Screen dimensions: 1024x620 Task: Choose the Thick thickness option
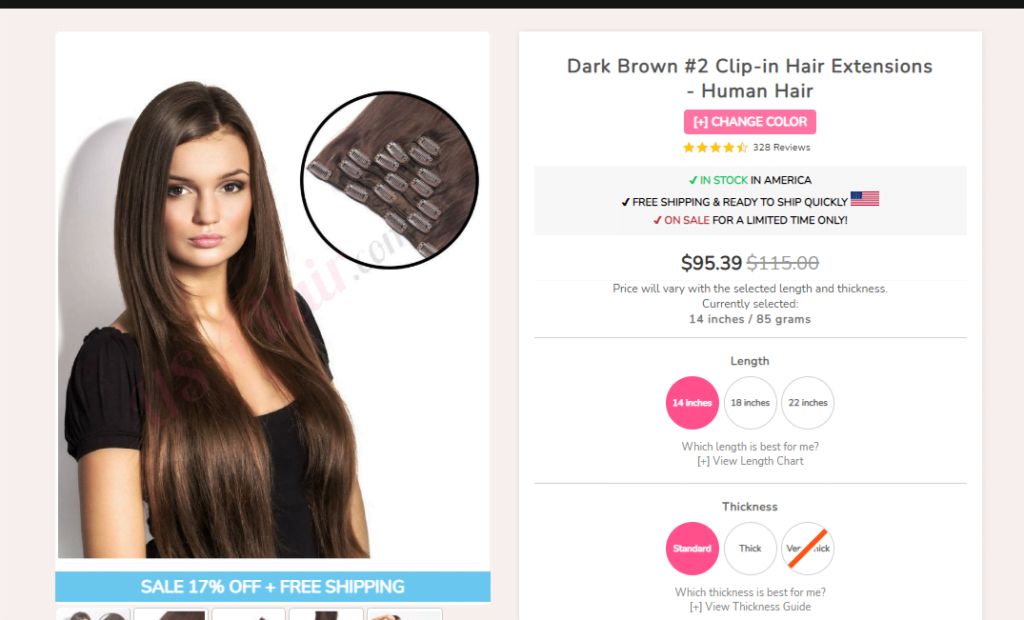click(750, 548)
